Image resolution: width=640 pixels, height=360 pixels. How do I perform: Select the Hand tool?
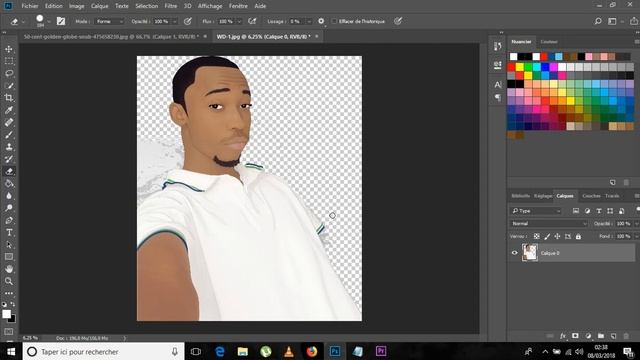[9, 269]
